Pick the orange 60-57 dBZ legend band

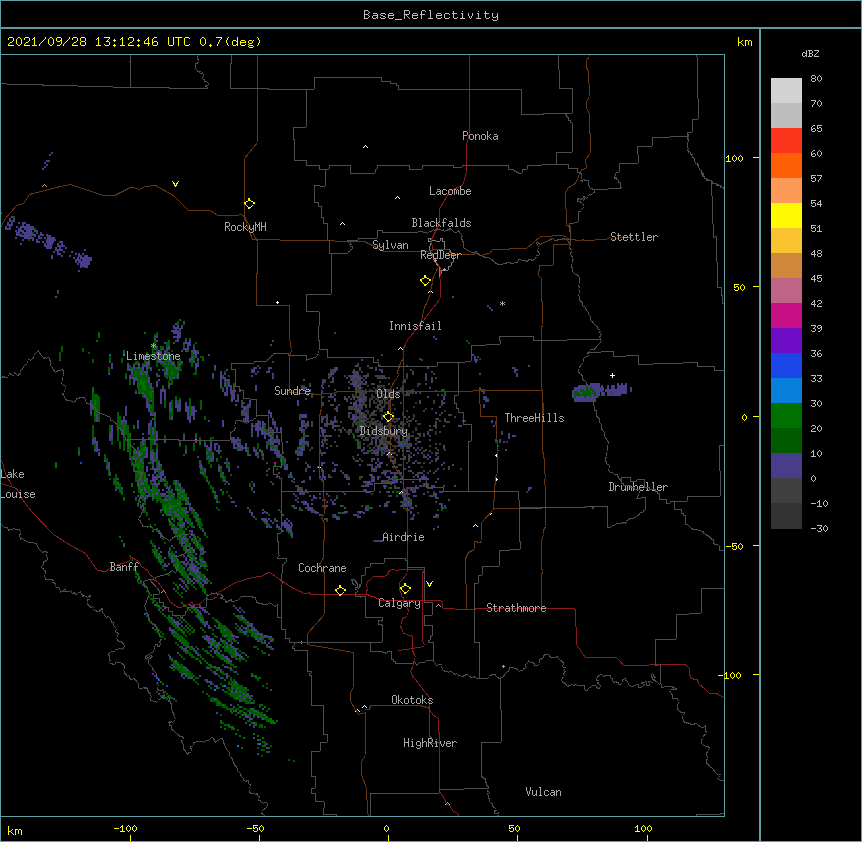point(786,165)
